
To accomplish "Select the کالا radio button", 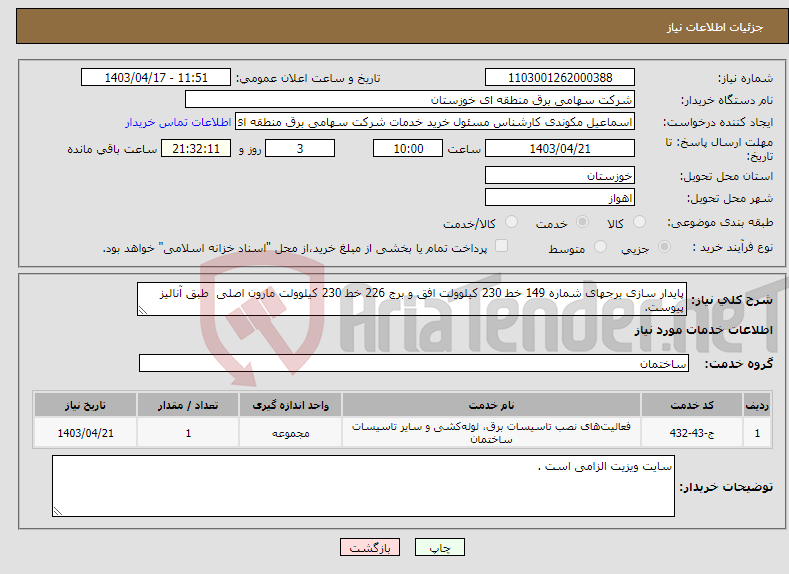I will point(639,222).
